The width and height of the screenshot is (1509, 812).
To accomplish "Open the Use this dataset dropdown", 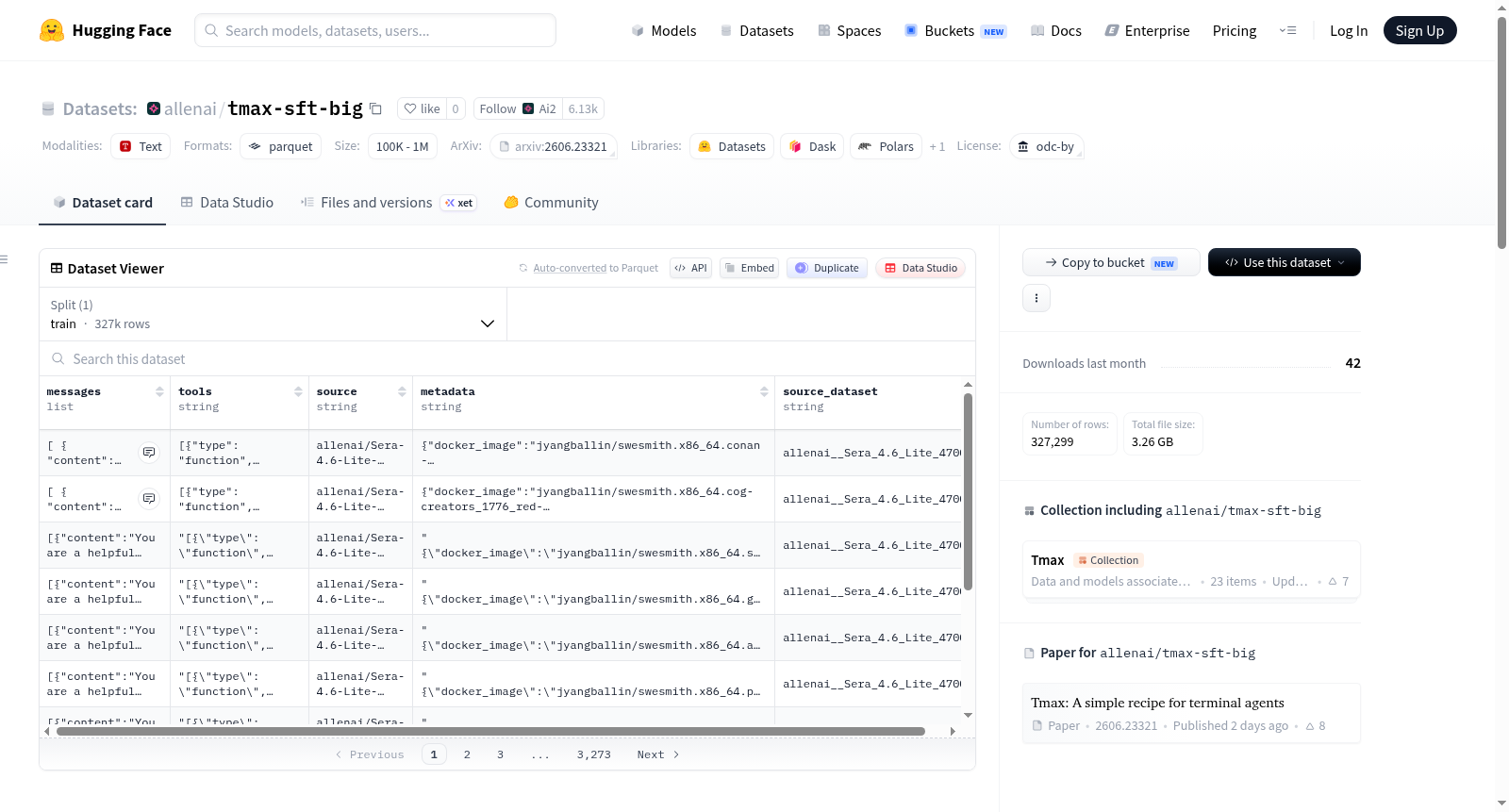I will click(1285, 262).
